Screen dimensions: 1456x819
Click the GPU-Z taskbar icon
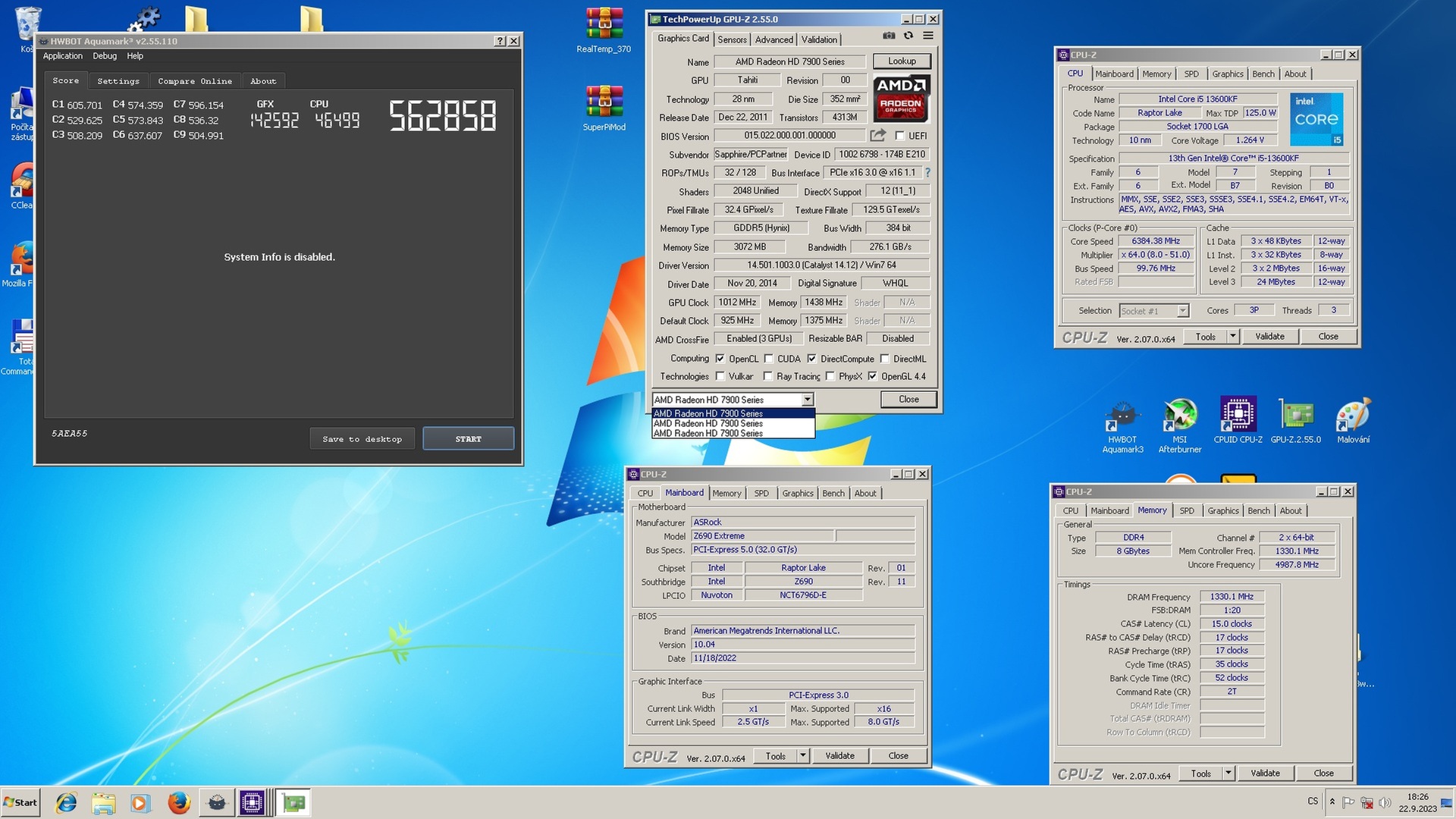(293, 802)
